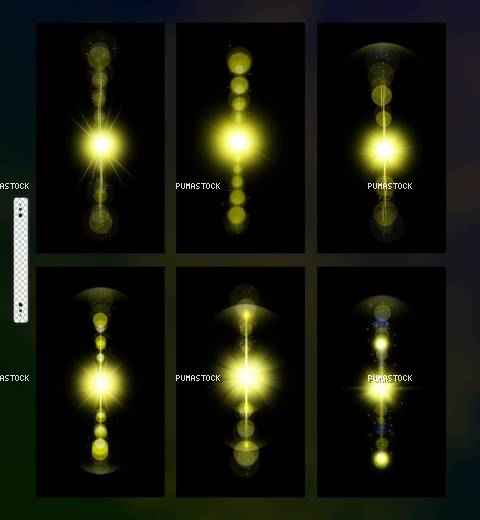Click the transparent checkerboard strip preview
The width and height of the screenshot is (480, 520).
[x=21, y=260]
